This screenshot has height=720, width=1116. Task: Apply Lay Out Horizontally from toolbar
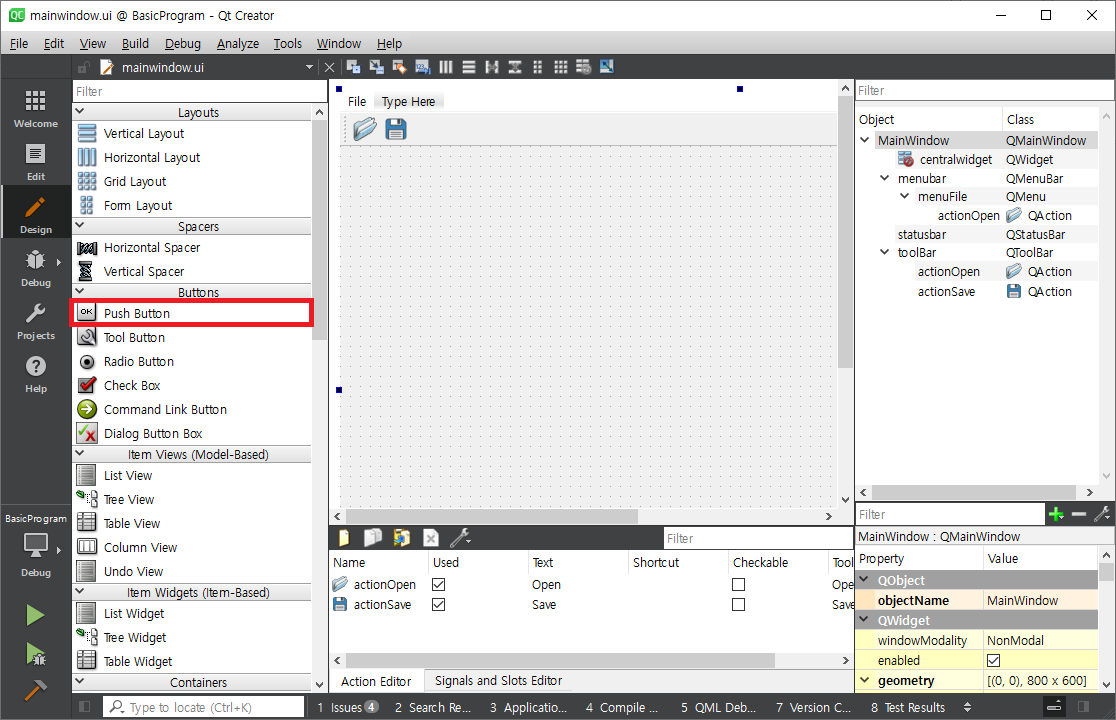click(446, 67)
